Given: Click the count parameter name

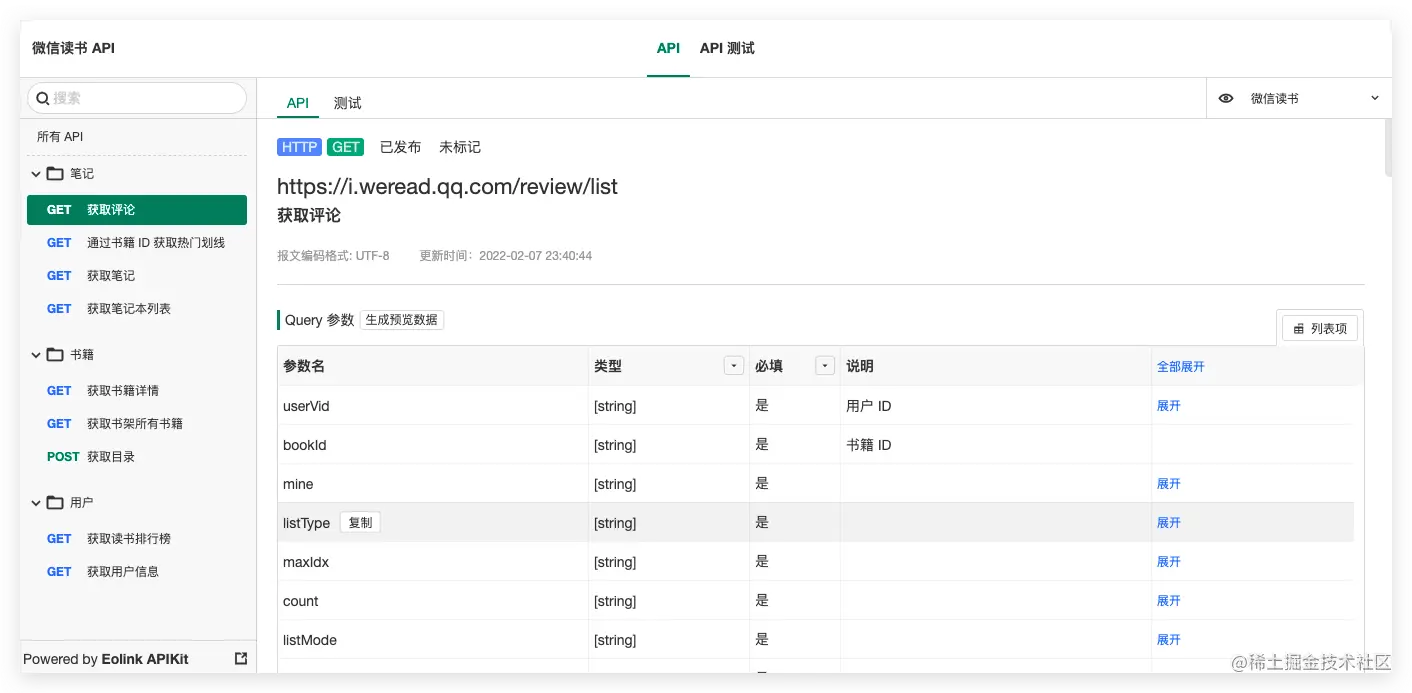Looking at the screenshot, I should [x=301, y=601].
